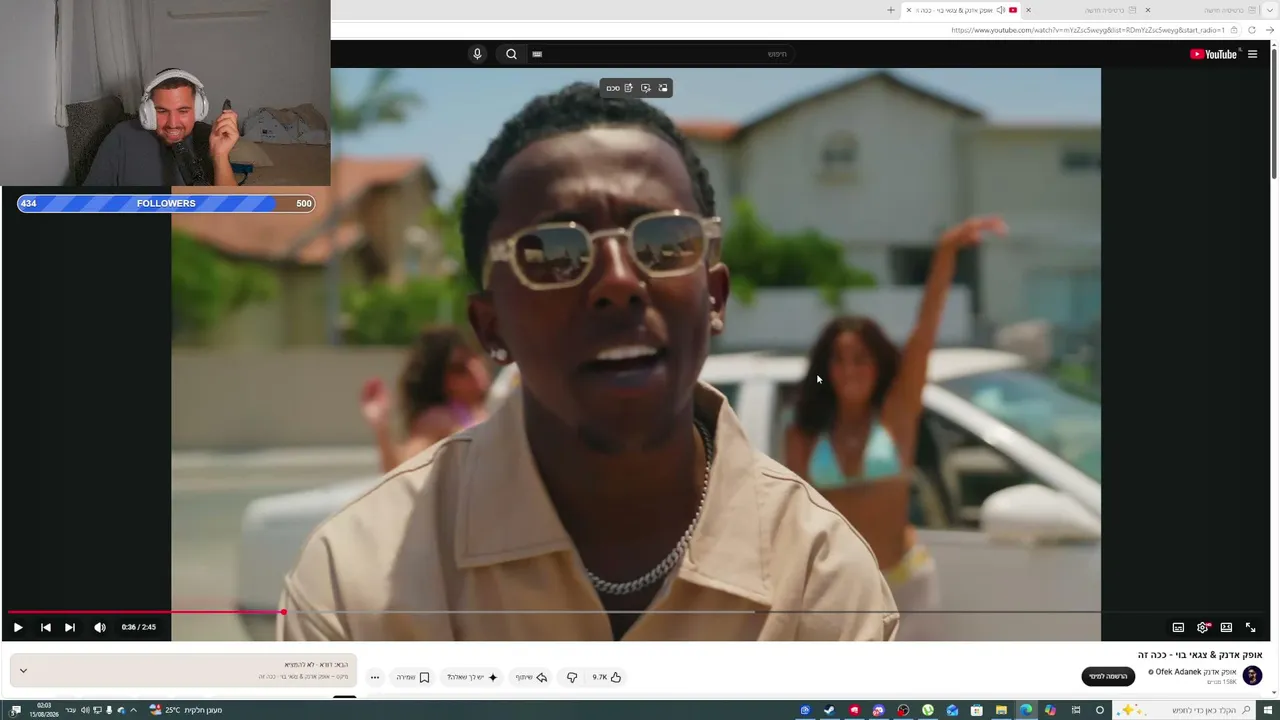Click the video overlay screenshot icon
This screenshot has height=720, width=1280.
coord(645,88)
